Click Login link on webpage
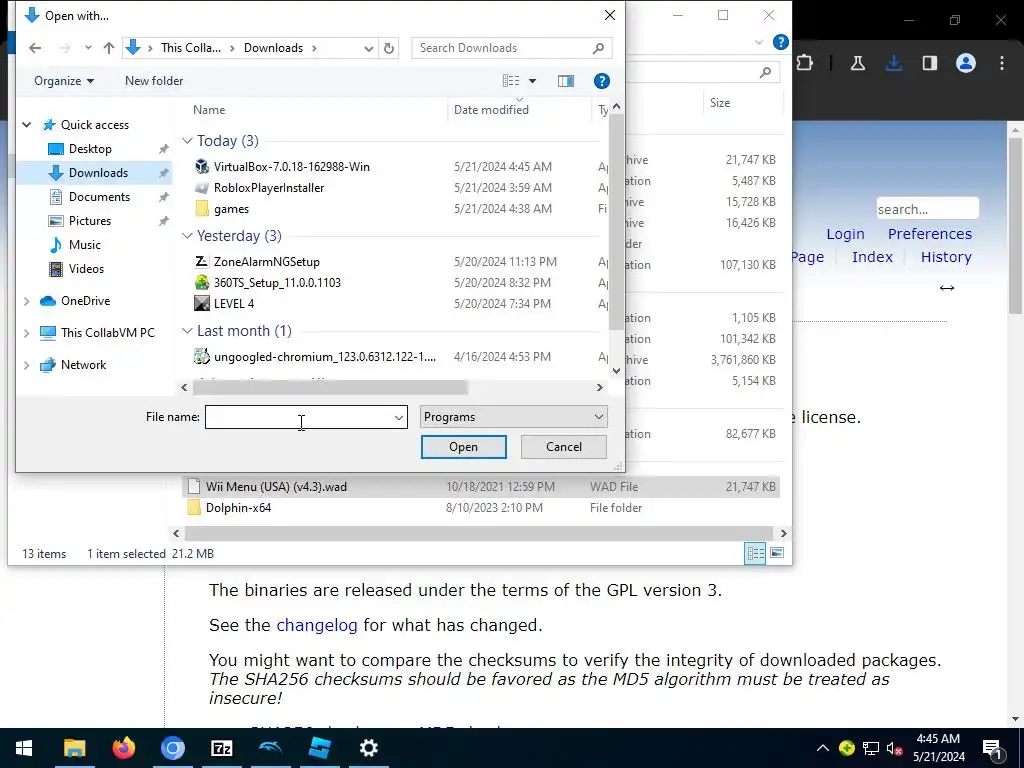Viewport: 1024px width, 768px height. tap(845, 234)
